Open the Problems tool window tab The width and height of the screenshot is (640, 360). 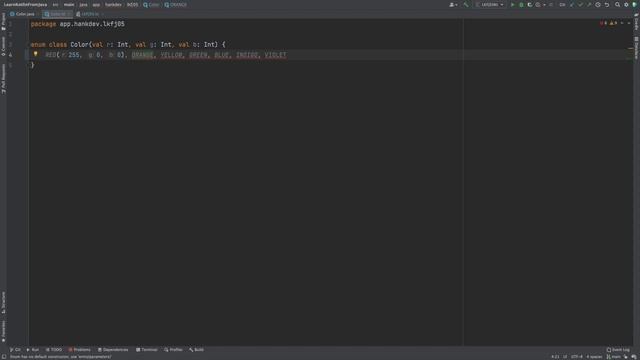(x=80, y=350)
